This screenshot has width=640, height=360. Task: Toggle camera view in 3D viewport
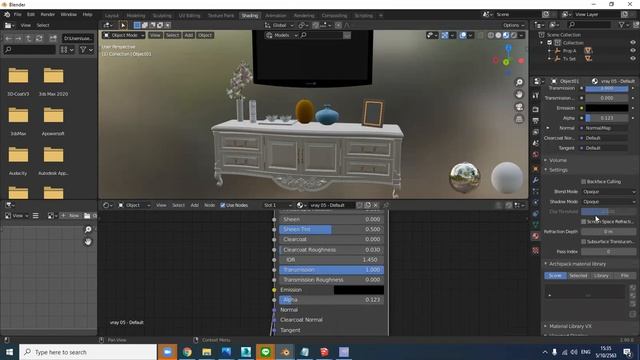pos(519,107)
